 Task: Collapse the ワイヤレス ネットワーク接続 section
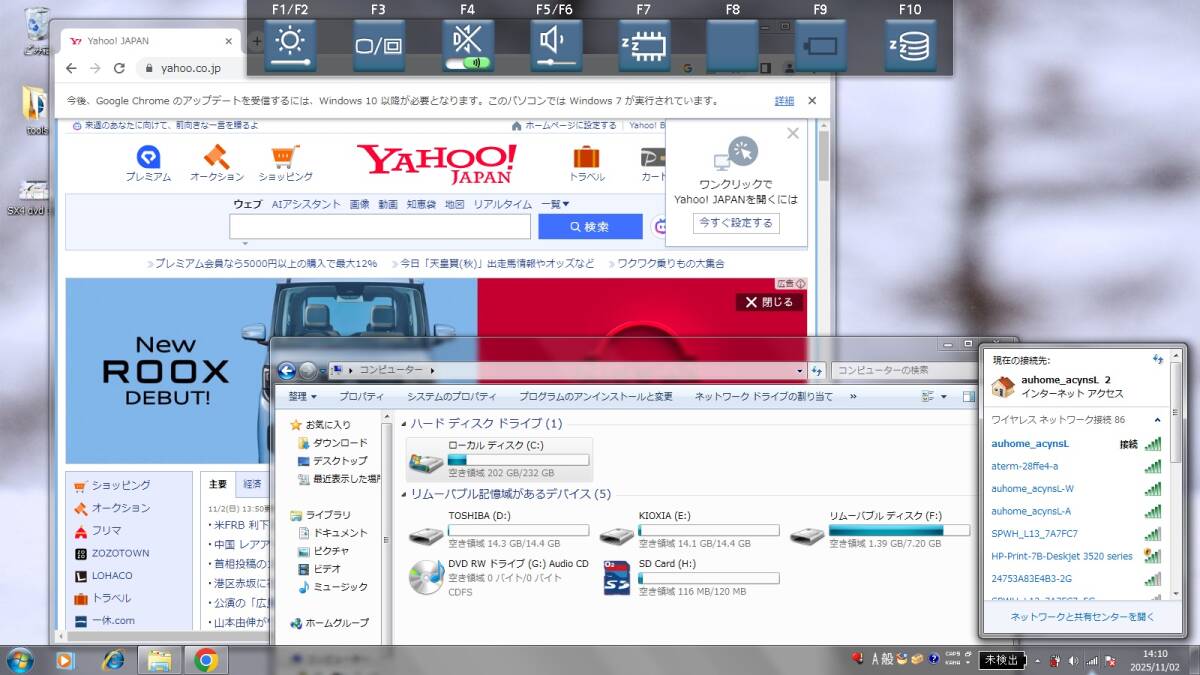tap(1158, 420)
